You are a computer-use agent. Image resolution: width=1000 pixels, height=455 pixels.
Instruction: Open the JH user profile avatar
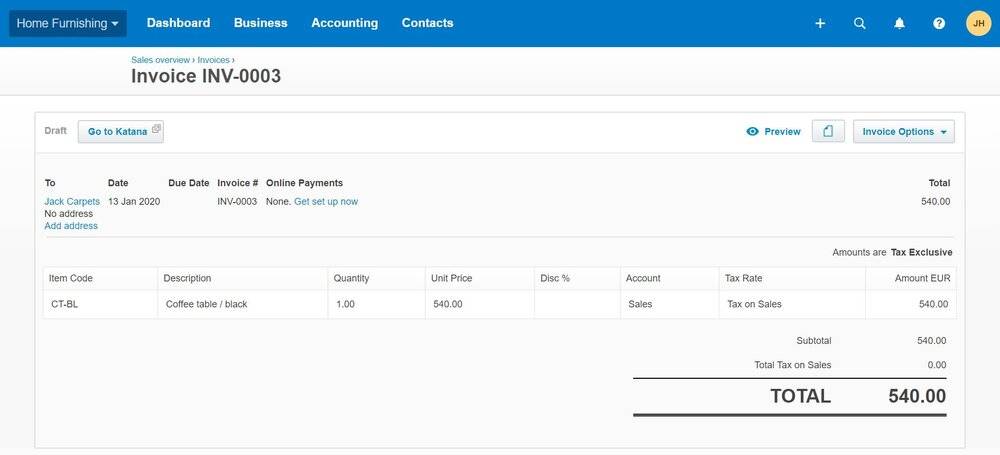click(x=978, y=23)
